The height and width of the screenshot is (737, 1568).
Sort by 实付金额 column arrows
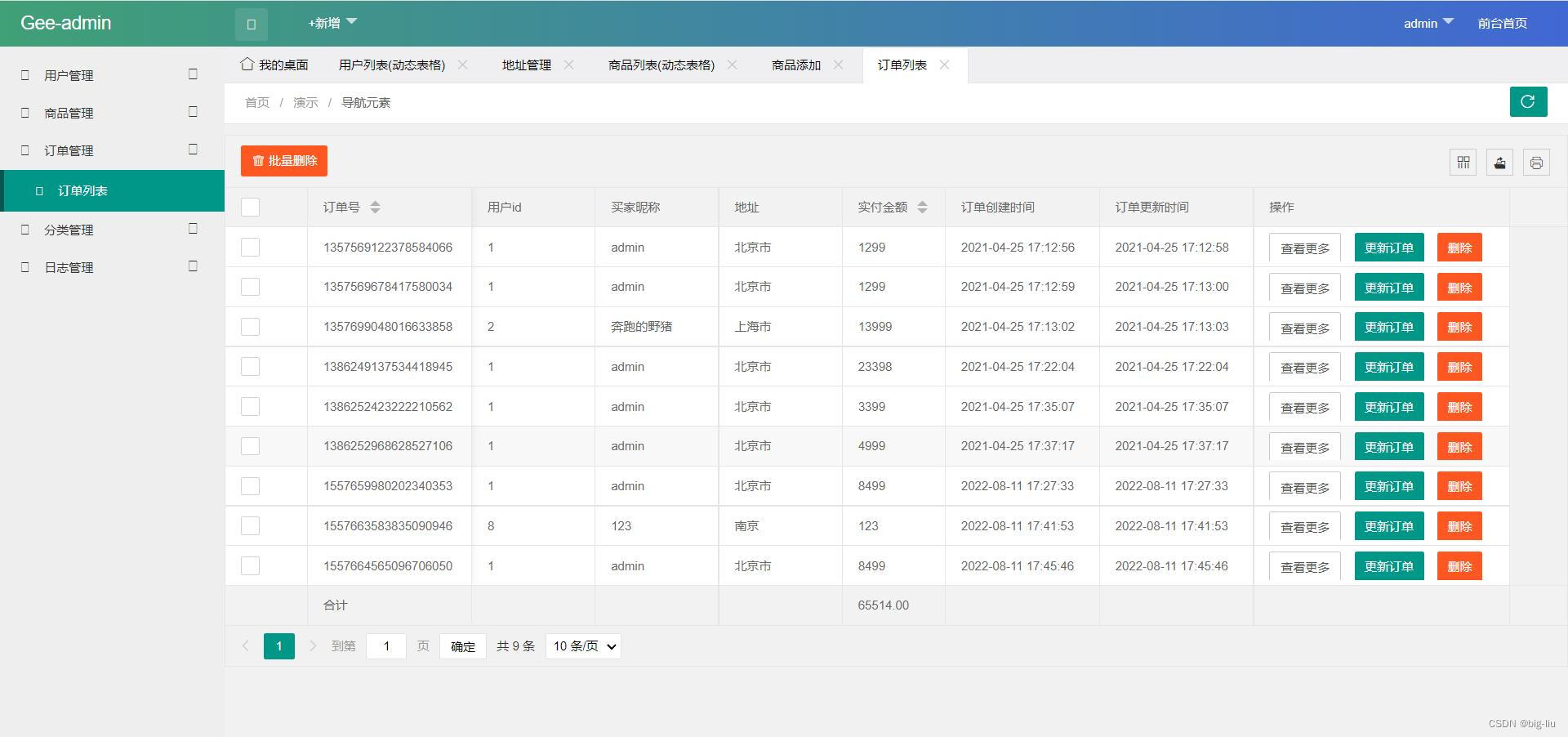coord(922,207)
